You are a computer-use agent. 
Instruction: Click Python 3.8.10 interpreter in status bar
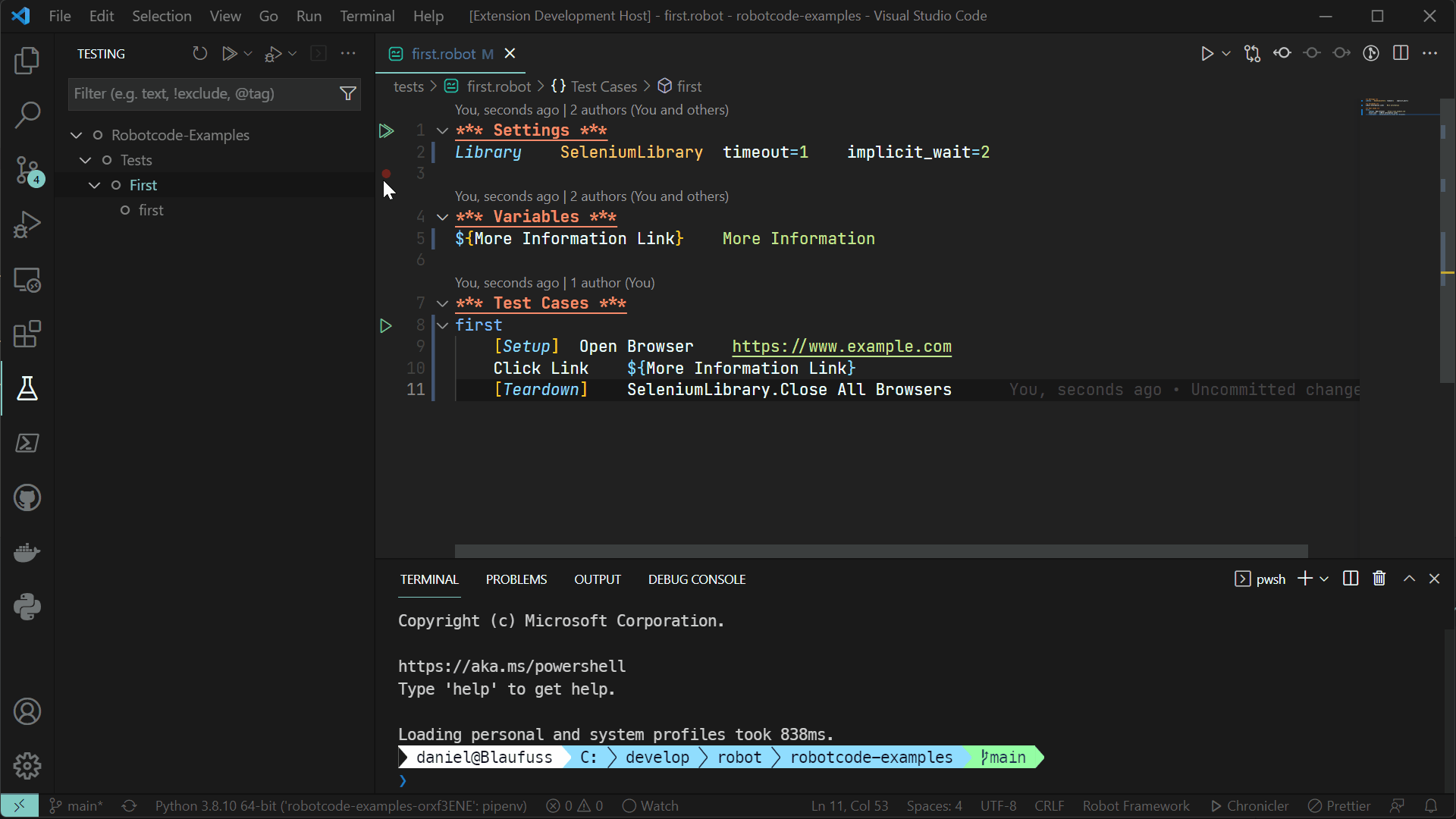[x=340, y=805]
